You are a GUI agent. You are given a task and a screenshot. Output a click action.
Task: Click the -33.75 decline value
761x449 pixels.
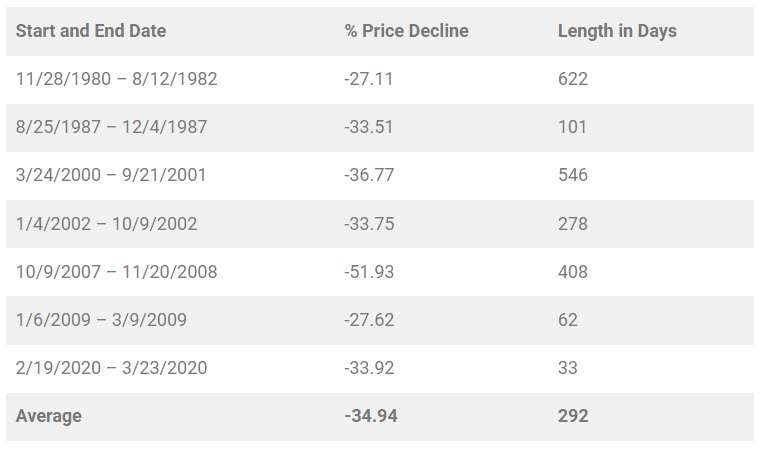coord(368,223)
